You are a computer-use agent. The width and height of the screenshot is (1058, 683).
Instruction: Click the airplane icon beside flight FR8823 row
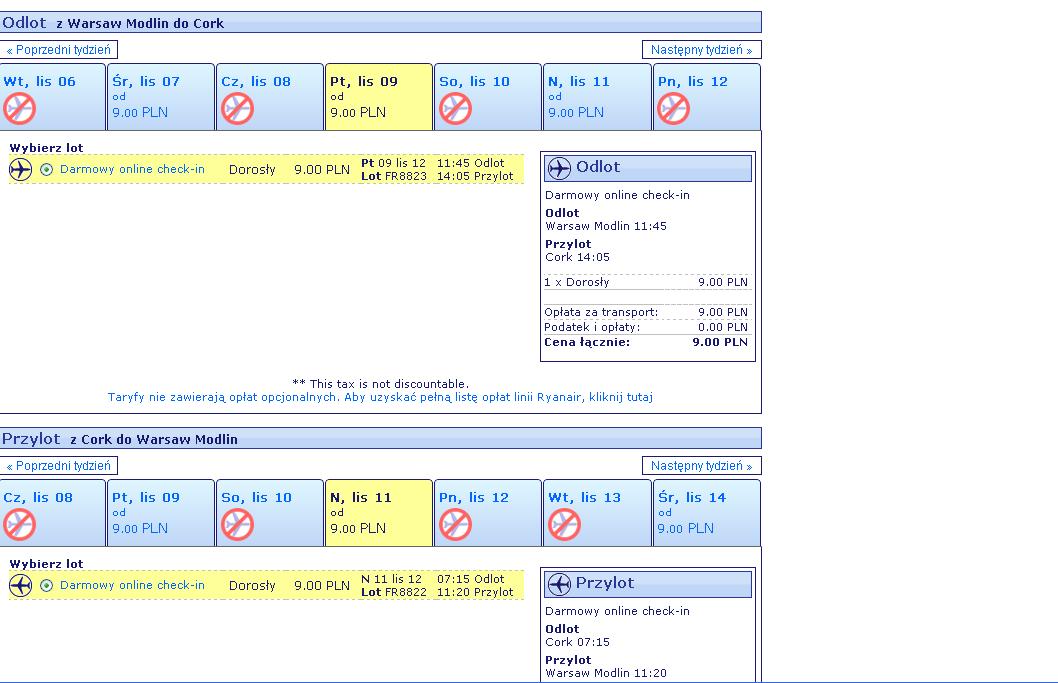(x=20, y=169)
